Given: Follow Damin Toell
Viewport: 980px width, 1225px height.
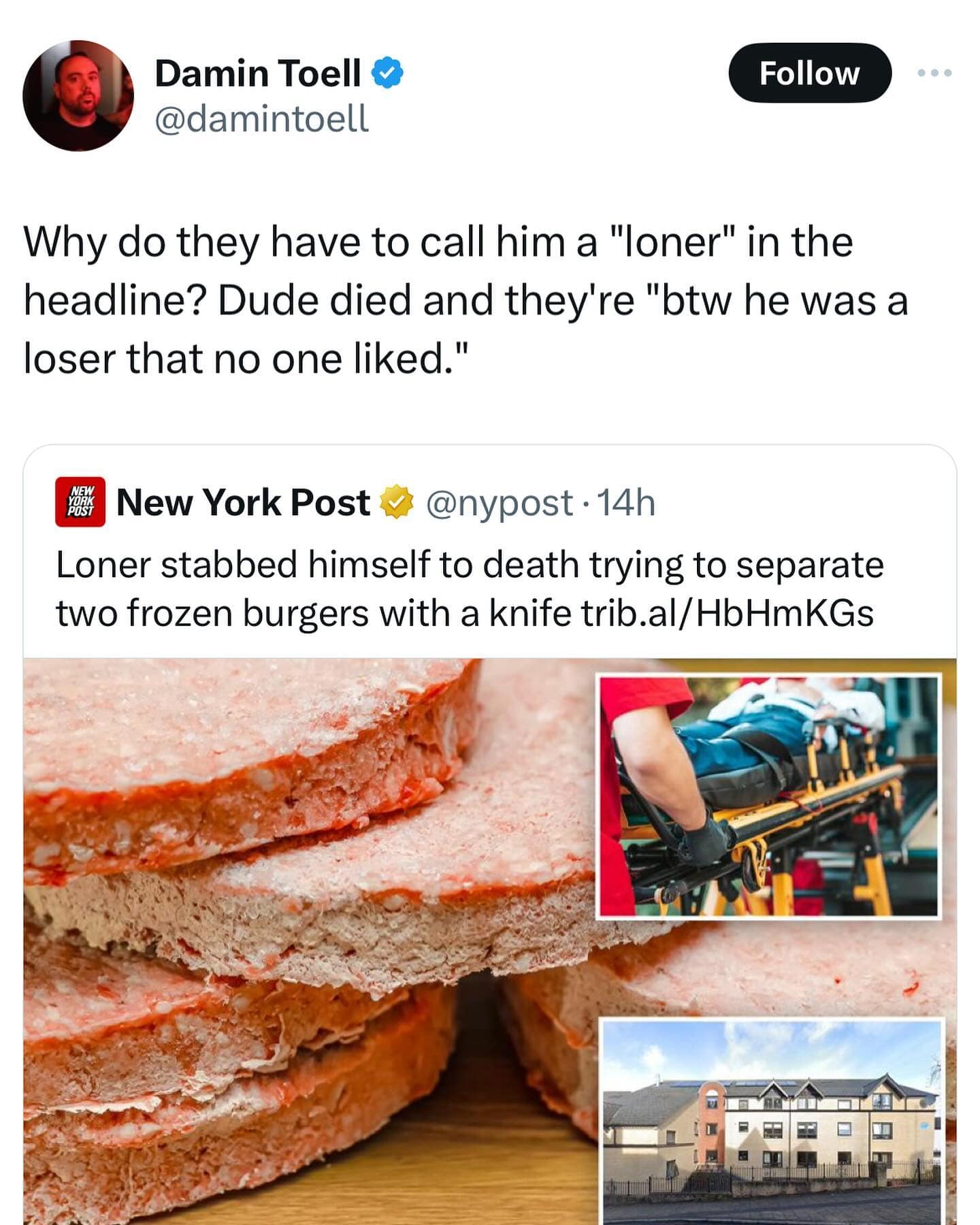Looking at the screenshot, I should click(809, 73).
